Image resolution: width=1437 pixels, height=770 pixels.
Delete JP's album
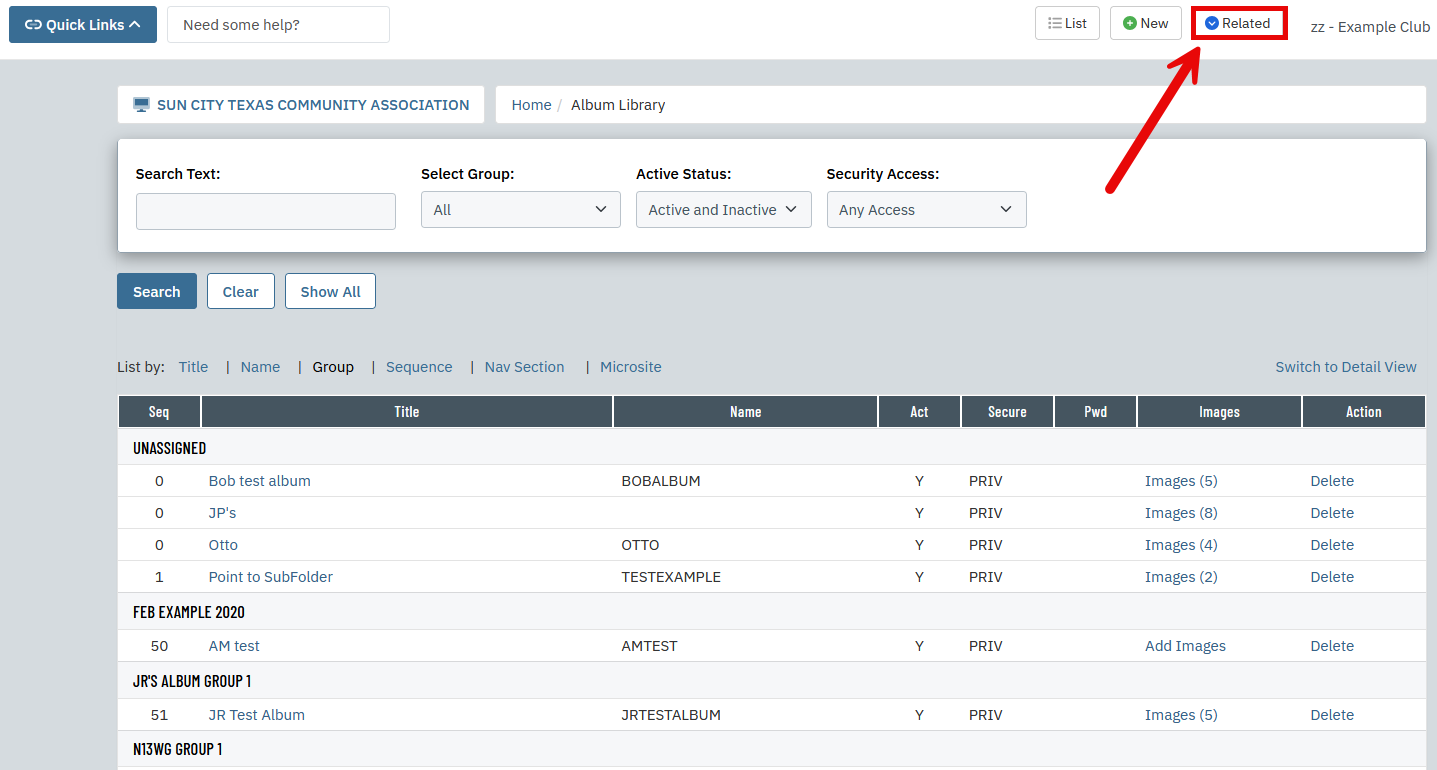click(1332, 513)
